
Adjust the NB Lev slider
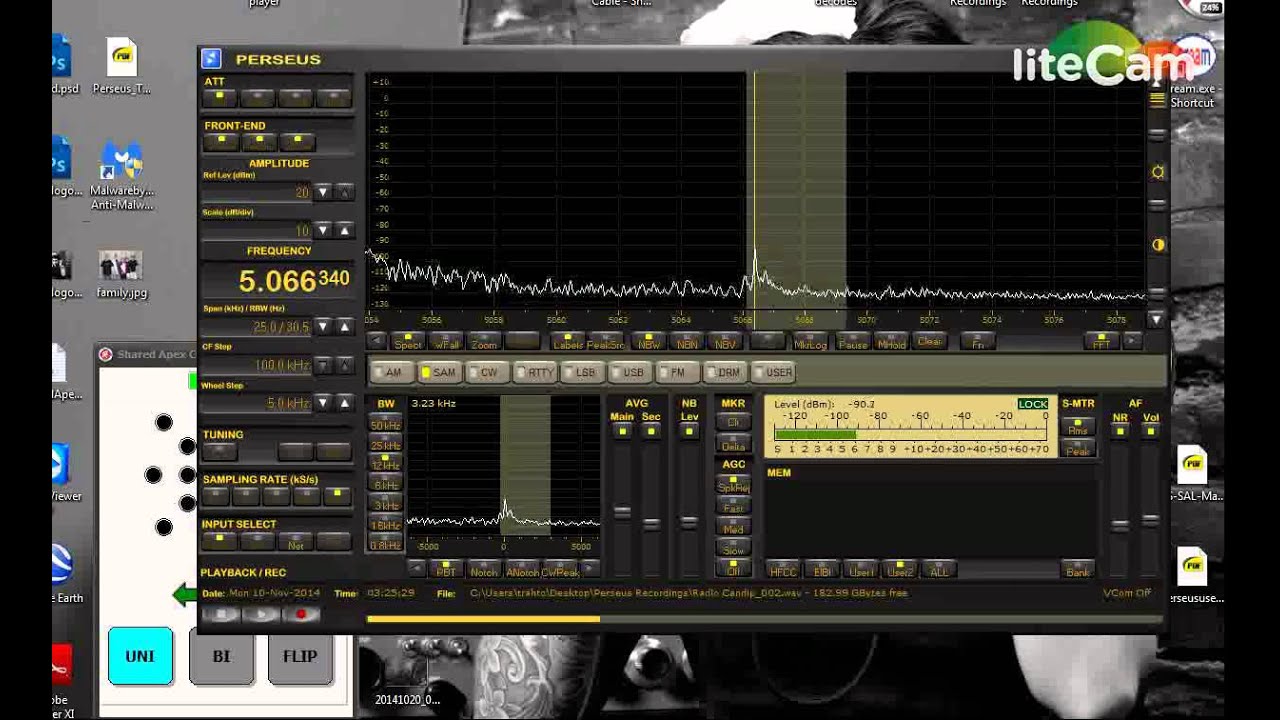tap(688, 522)
